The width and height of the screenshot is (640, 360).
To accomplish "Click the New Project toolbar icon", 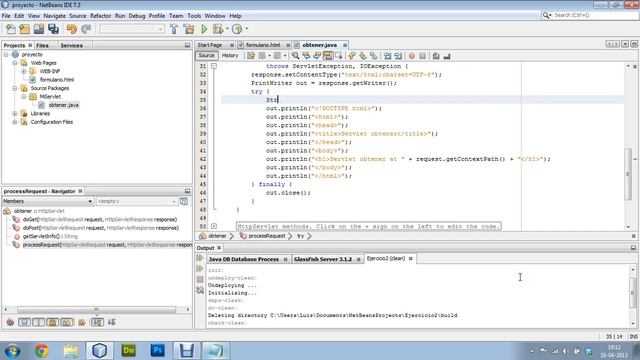I will point(24,29).
